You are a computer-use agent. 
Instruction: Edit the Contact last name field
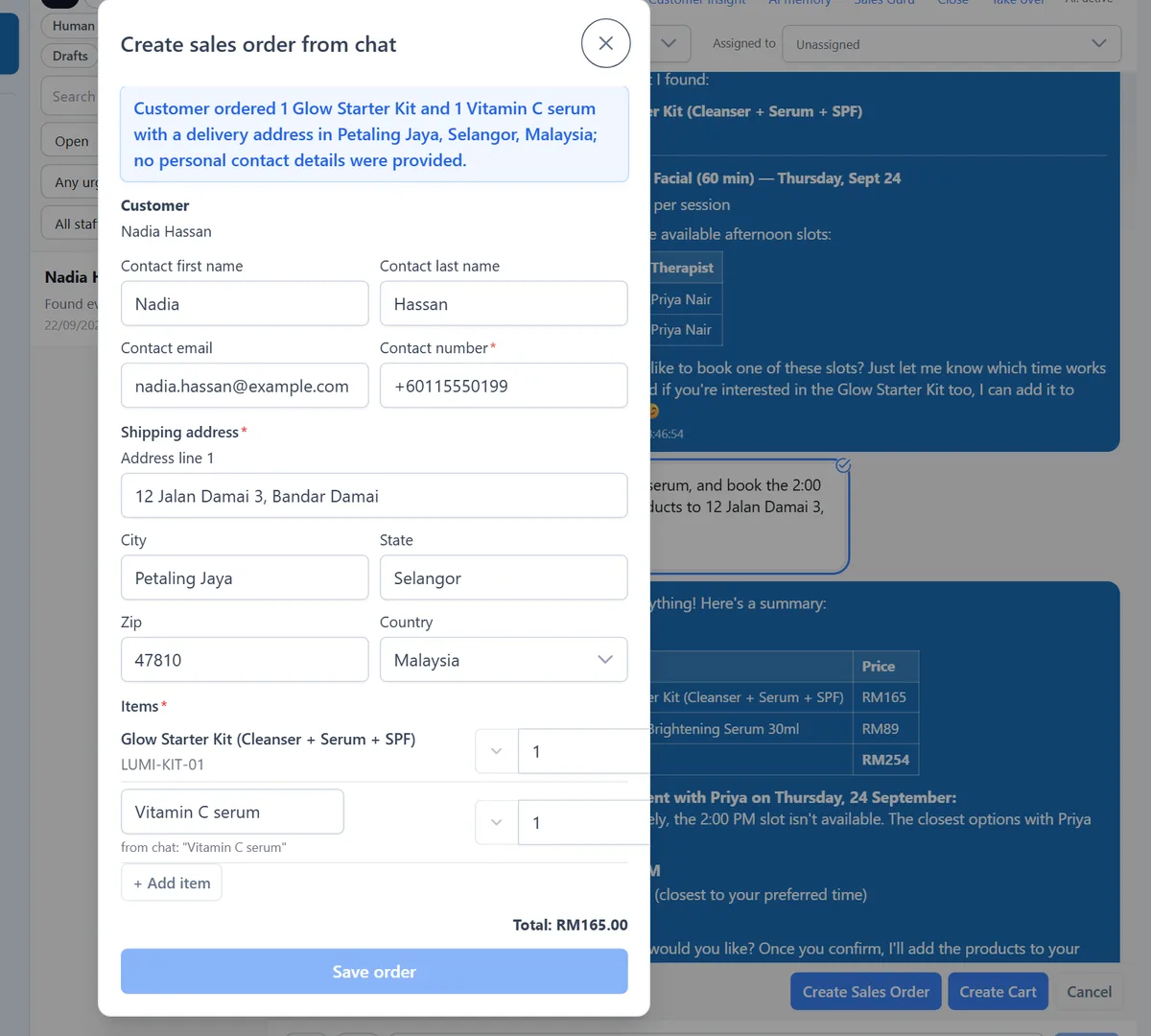(504, 303)
